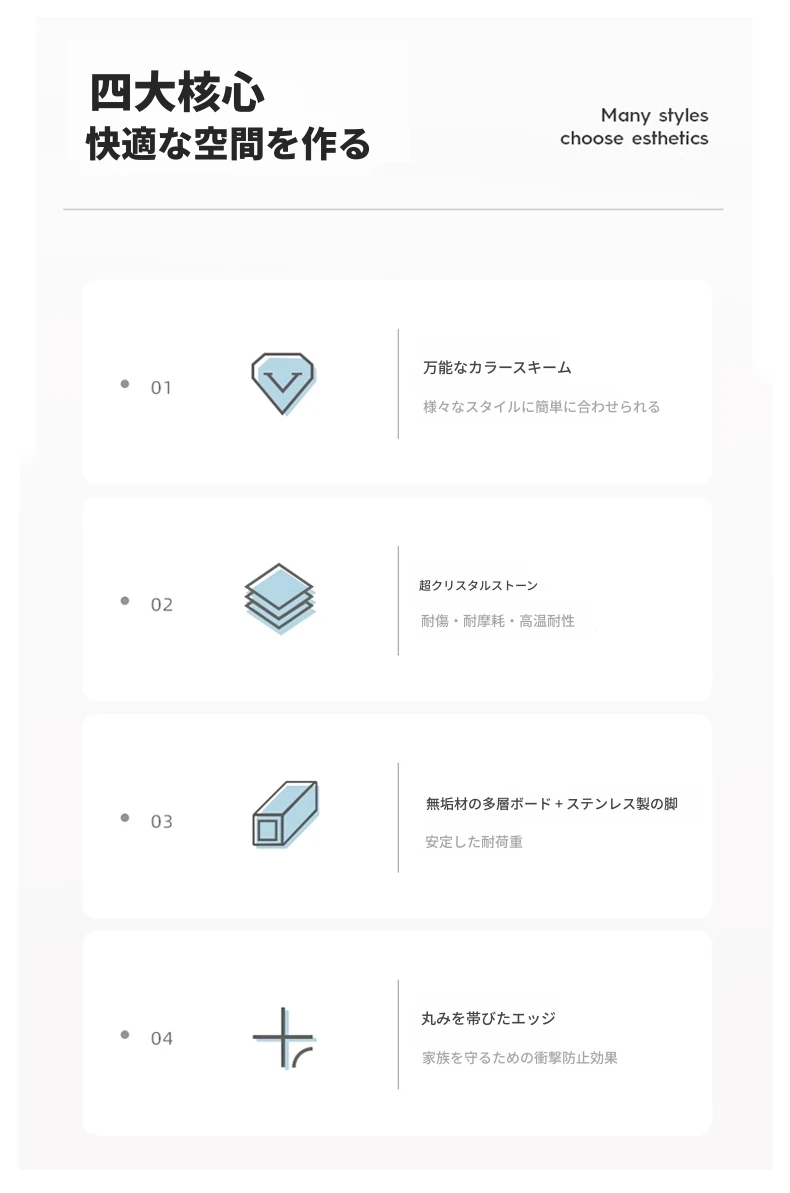This screenshot has width=790, height=1193.
Task: Click the stacked layers icon
Action: pyautogui.click(x=280, y=597)
